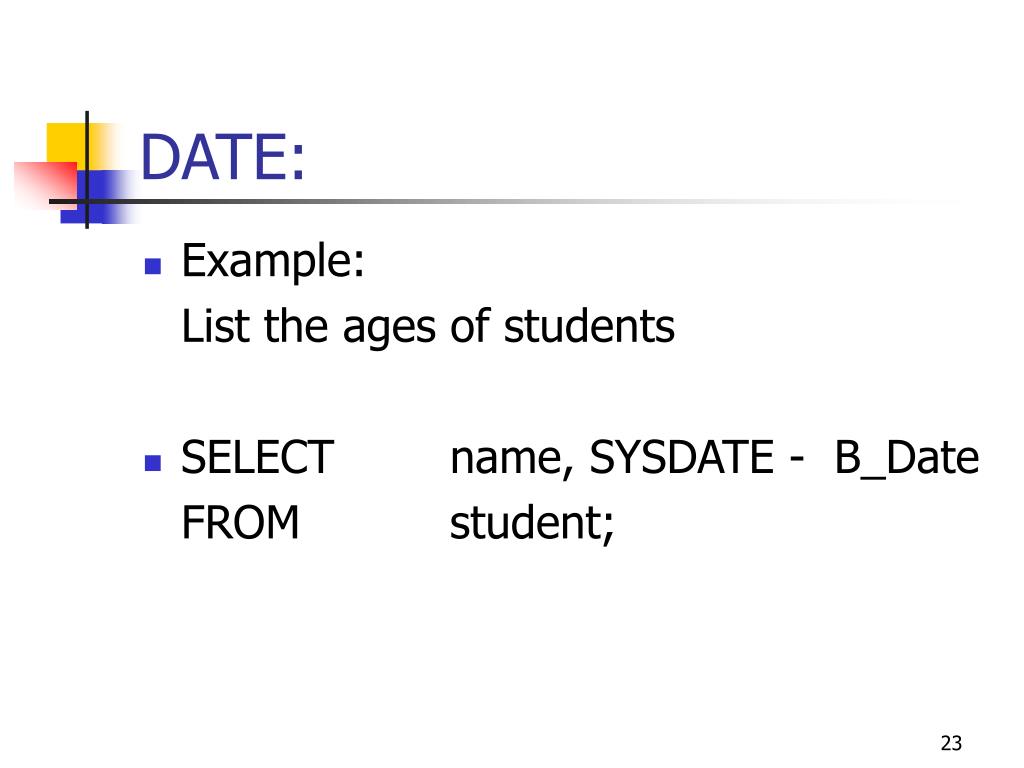
Task: Click the blue bullet beside Example:
Action: point(153,266)
